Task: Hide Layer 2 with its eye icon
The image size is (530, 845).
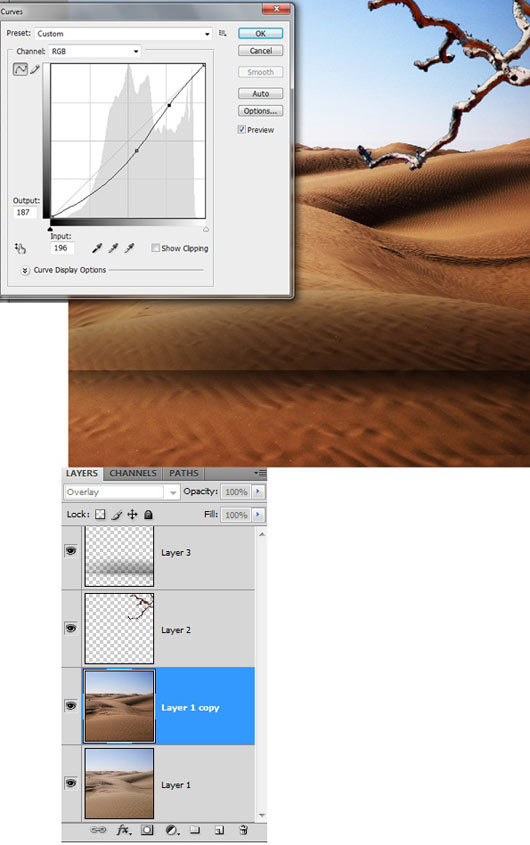Action: (x=71, y=628)
